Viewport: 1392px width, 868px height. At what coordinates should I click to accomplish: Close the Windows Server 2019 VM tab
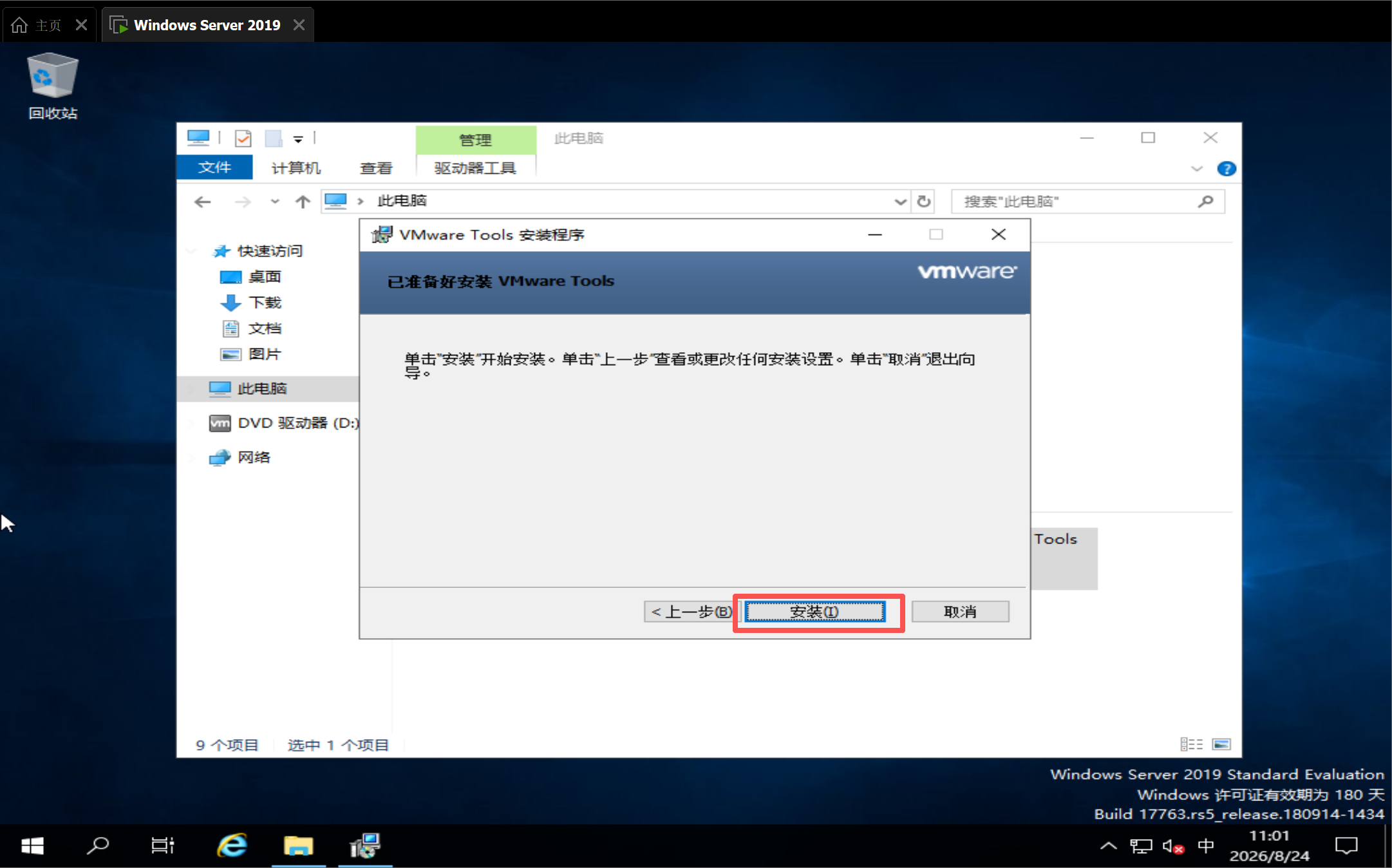tap(299, 25)
